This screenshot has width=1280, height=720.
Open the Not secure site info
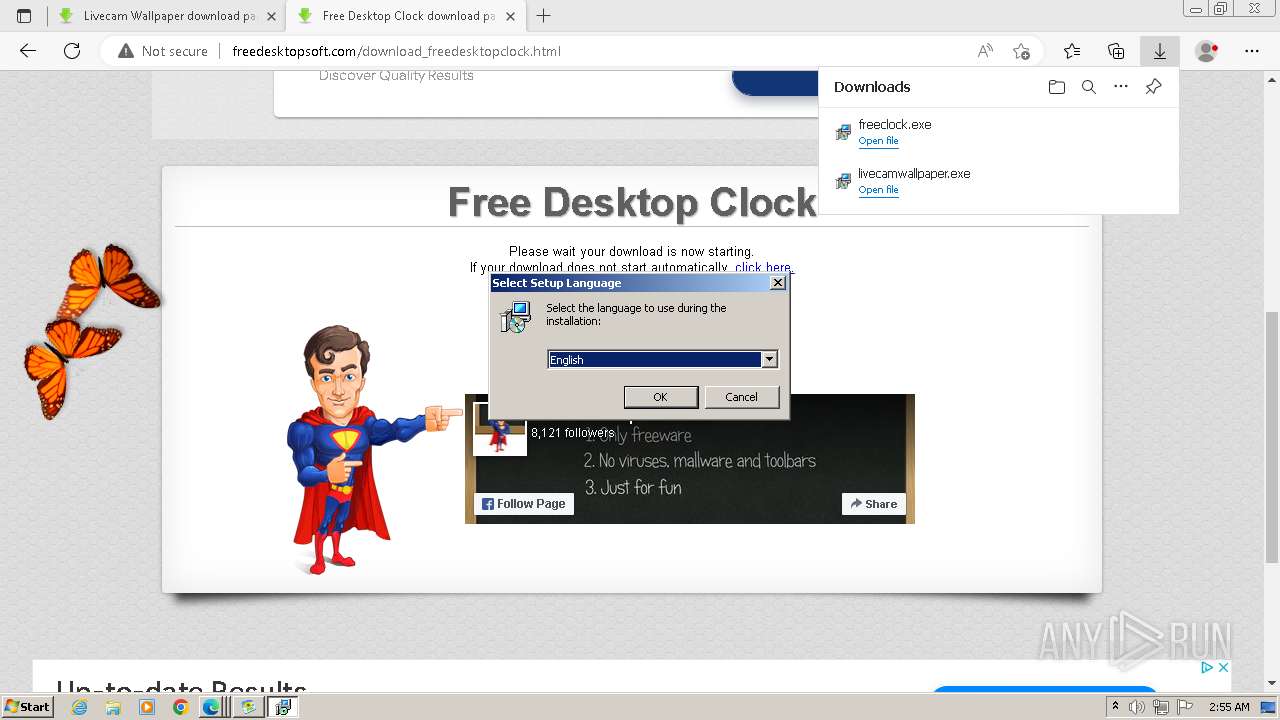pyautogui.click(x=163, y=51)
